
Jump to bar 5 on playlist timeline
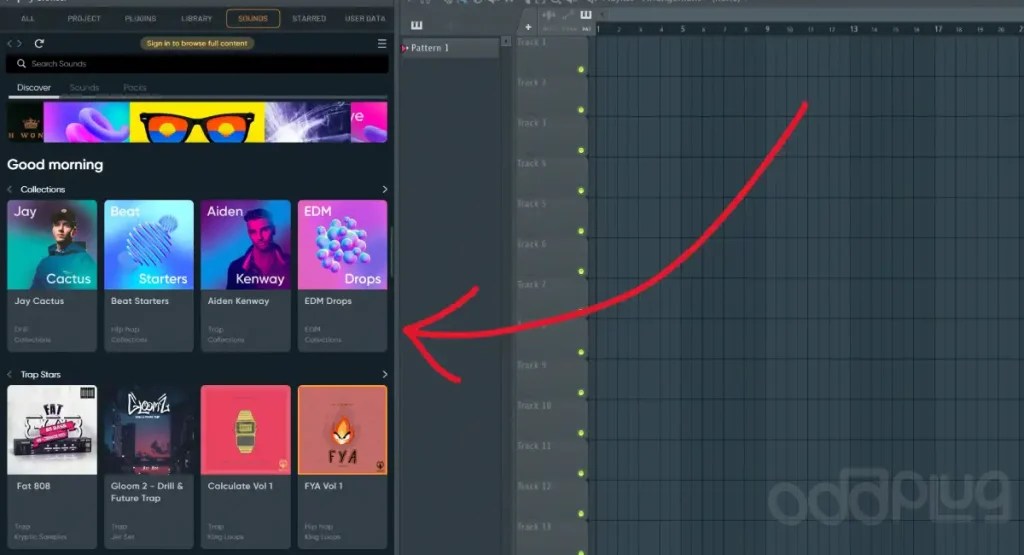click(x=682, y=29)
